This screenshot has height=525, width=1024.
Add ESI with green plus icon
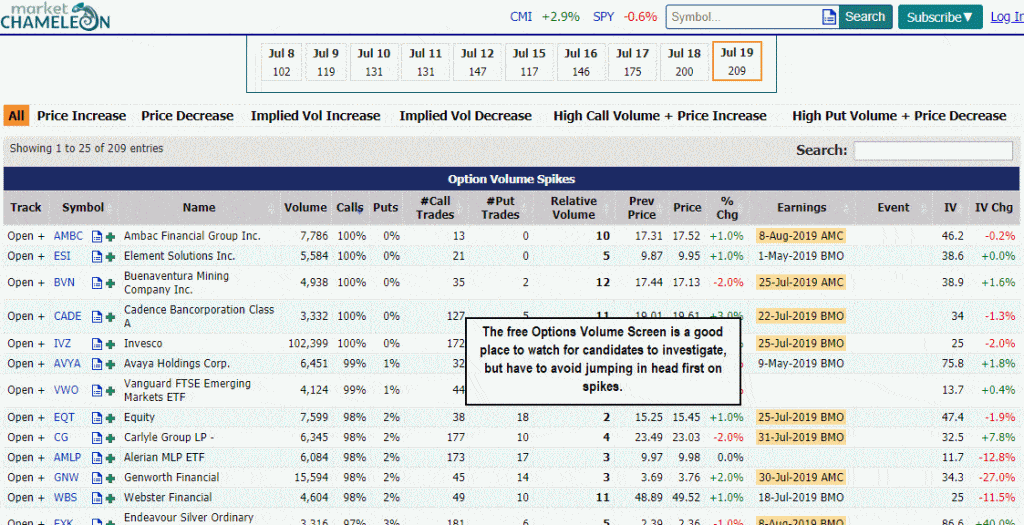[110, 257]
